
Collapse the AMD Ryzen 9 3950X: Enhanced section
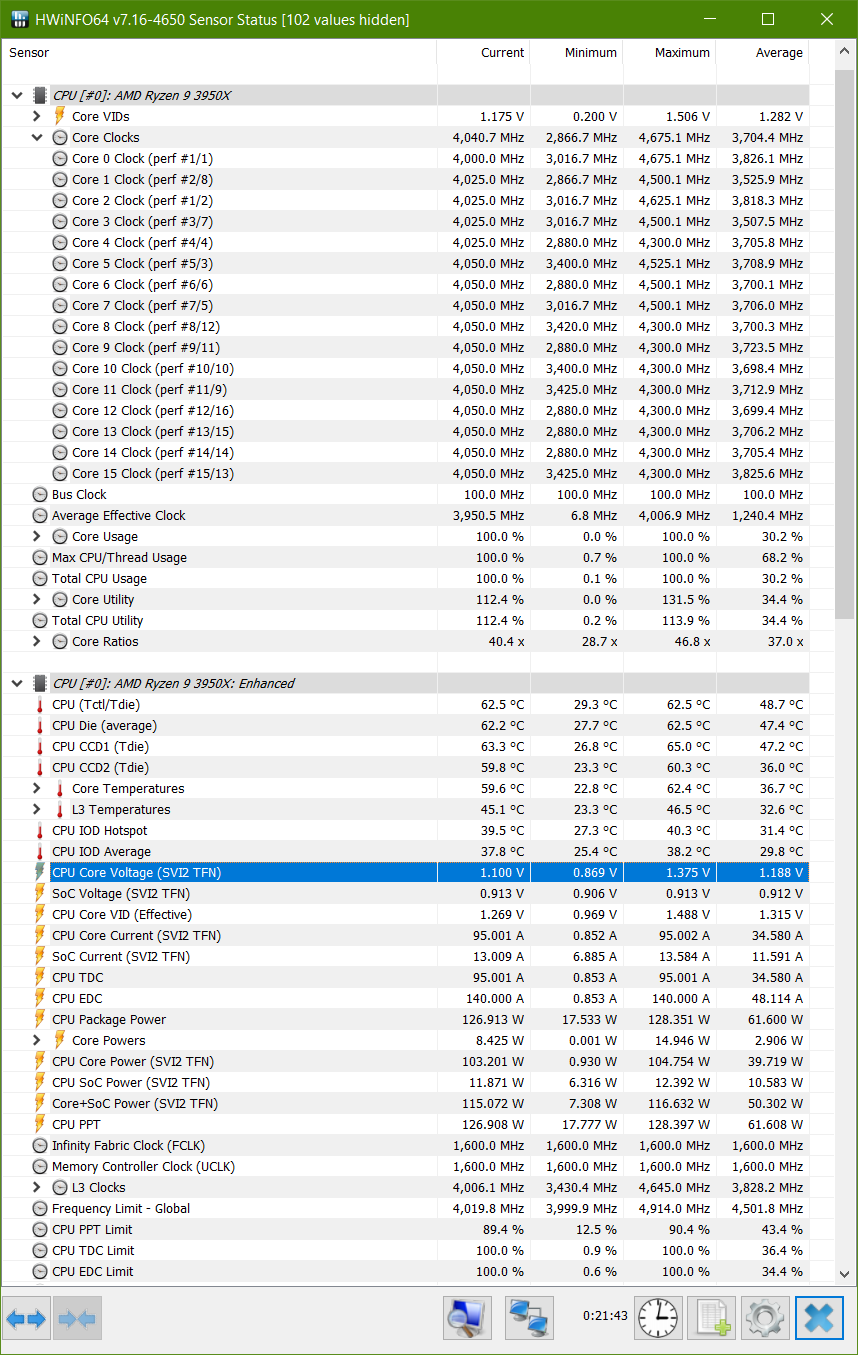coord(16,684)
